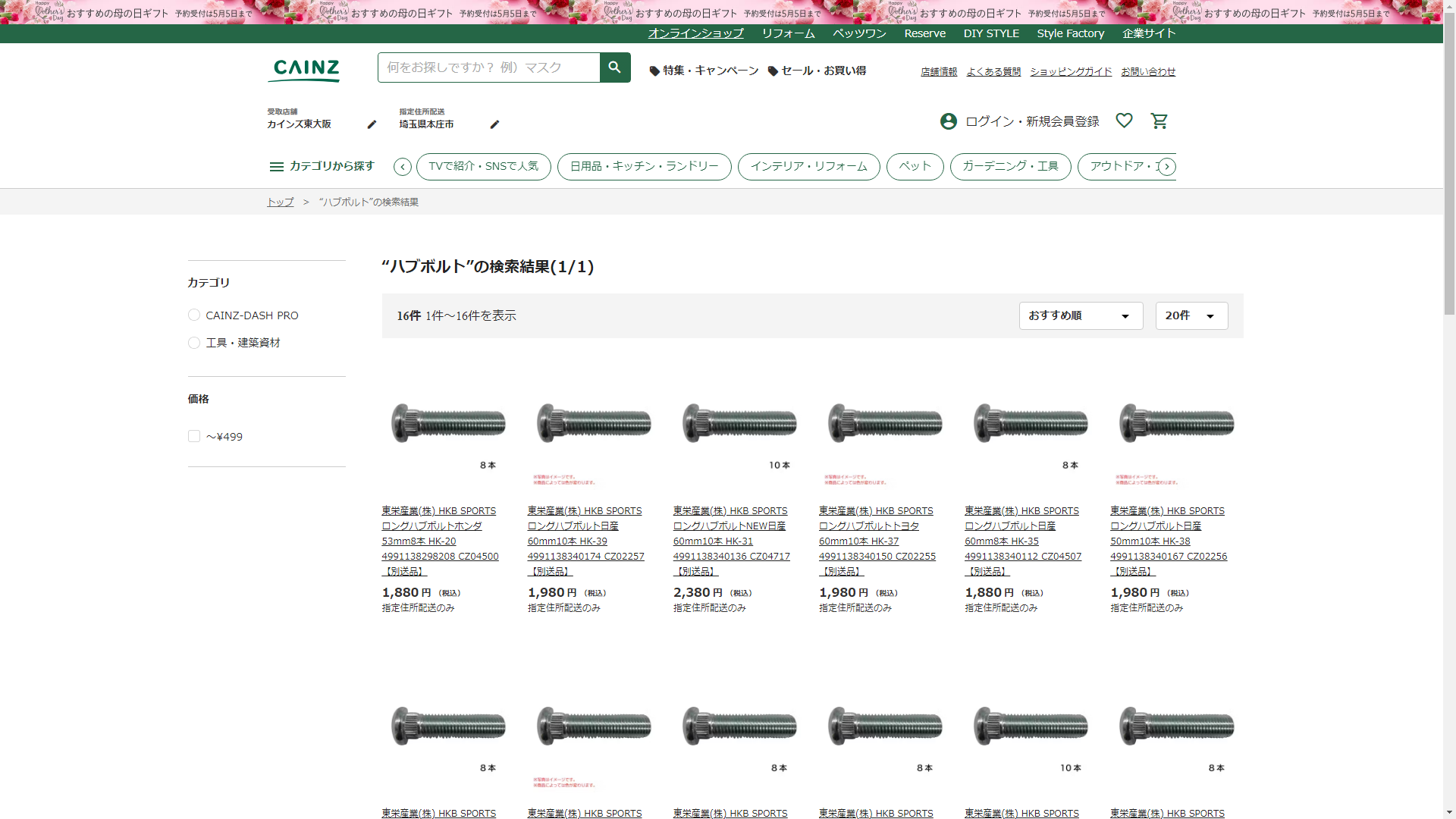1456x819 pixels.
Task: Open the shopping cart icon
Action: 1159,121
